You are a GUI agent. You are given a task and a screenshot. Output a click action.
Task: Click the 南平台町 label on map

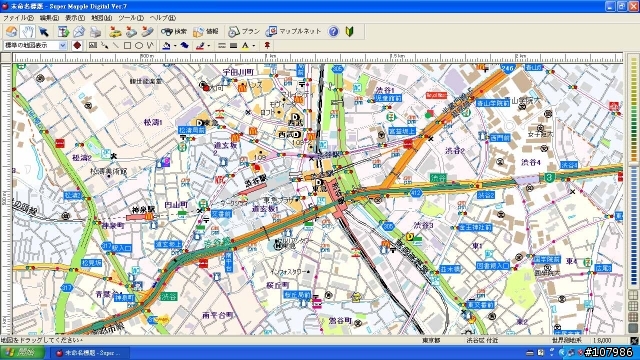coord(218,315)
